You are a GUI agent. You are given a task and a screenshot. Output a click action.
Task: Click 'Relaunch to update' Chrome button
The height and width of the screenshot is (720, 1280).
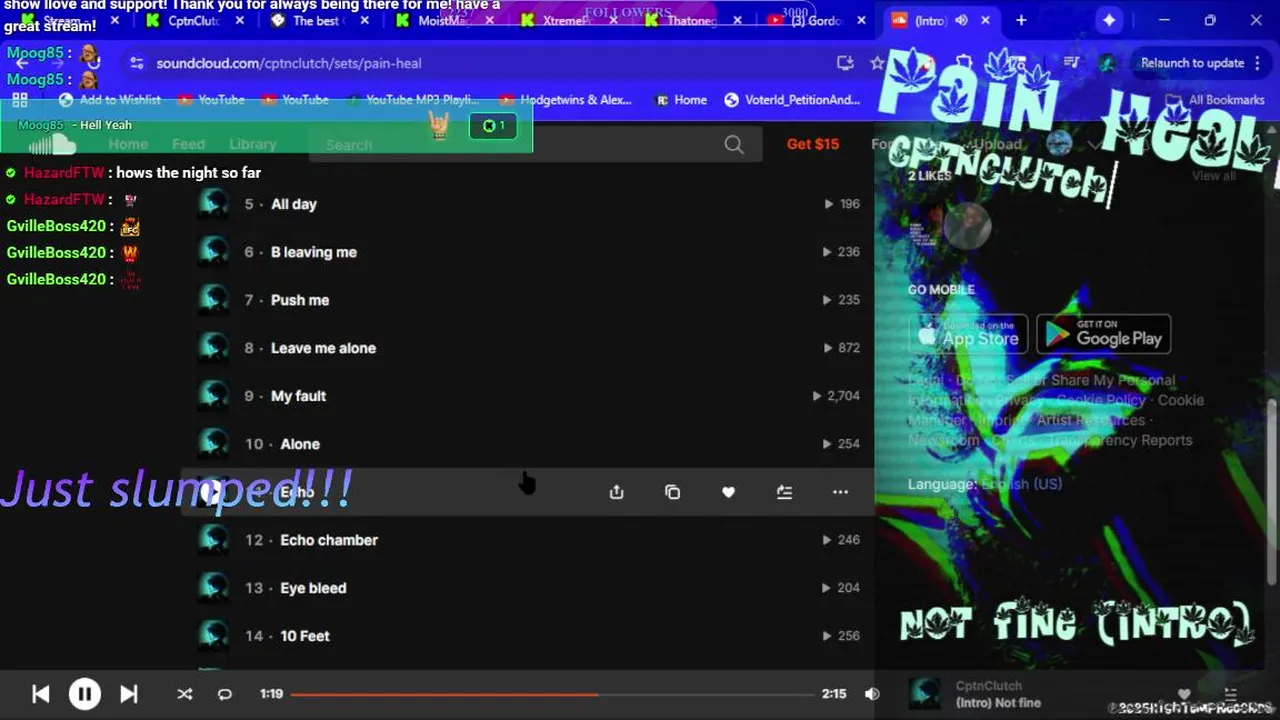(x=1192, y=63)
